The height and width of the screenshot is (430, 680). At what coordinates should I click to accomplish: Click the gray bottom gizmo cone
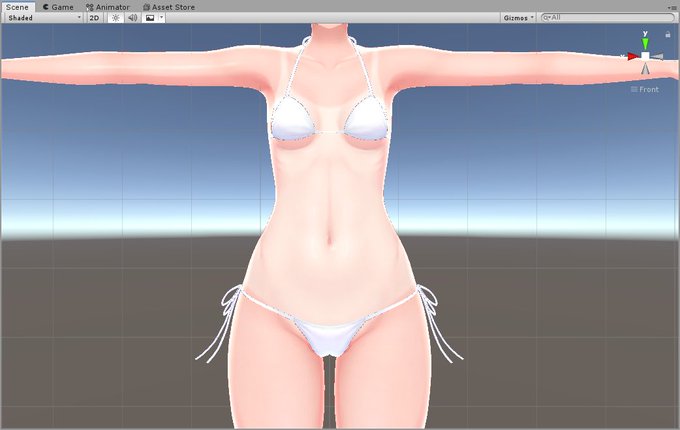pos(646,68)
